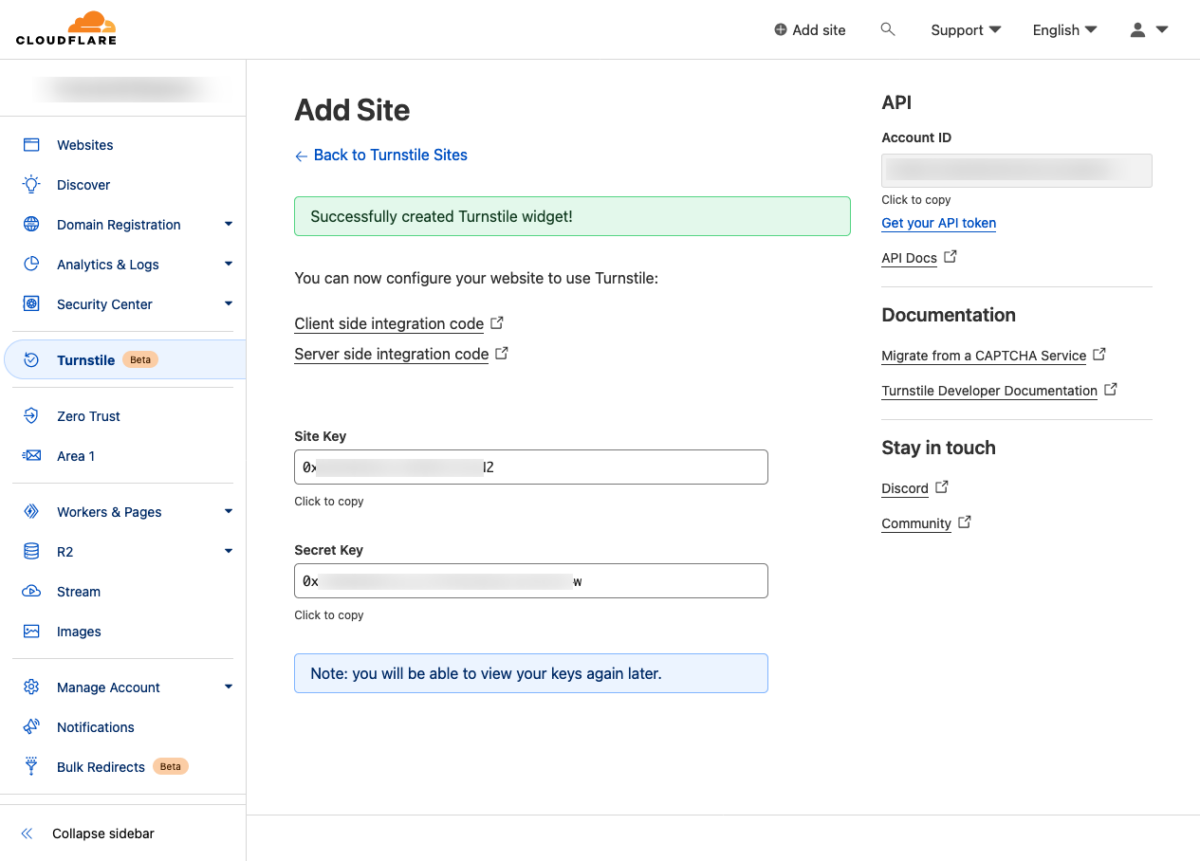Screen dimensions: 1200x861
Task: Expand the Analytics & Logs menu
Action: (108, 264)
